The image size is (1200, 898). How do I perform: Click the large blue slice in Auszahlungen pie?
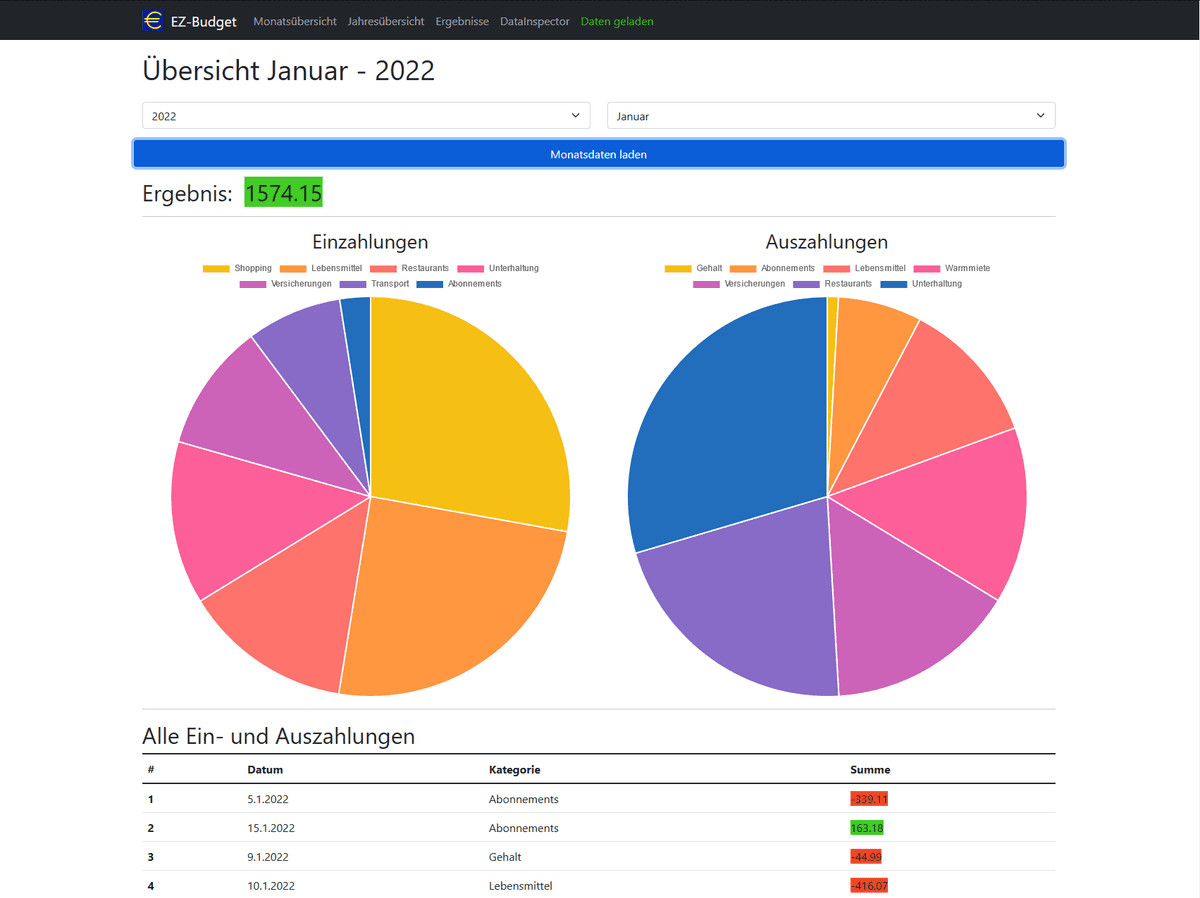pyautogui.click(x=730, y=420)
